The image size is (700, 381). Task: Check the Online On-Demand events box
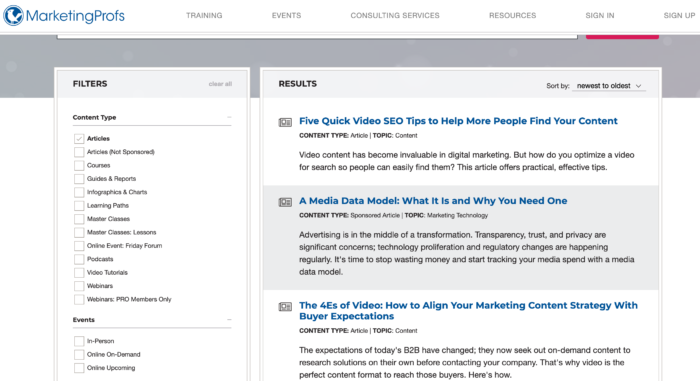pyautogui.click(x=79, y=354)
